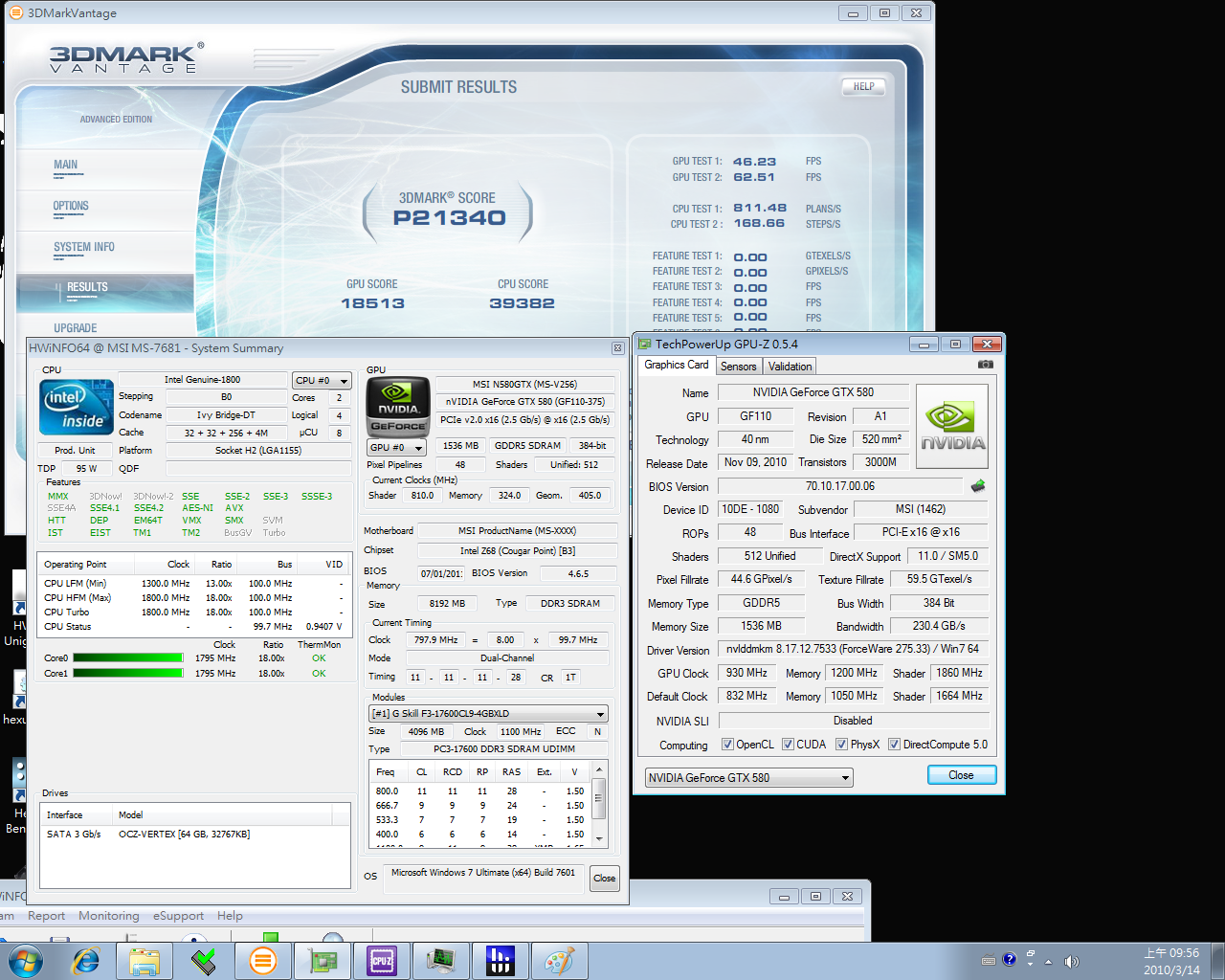
Task: Open Windows Explorer folder from the taskbar
Action: pyautogui.click(x=145, y=961)
